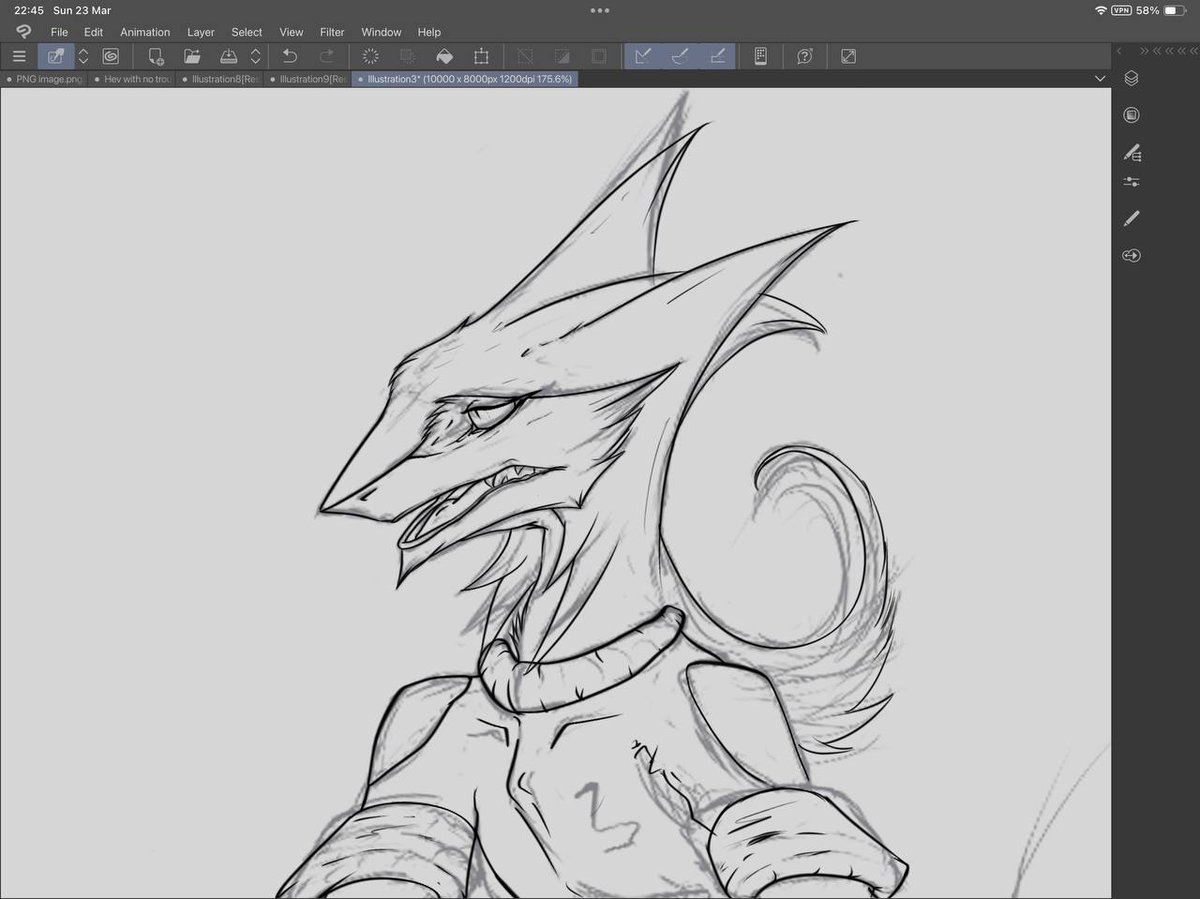Collapse the right dock with single left arrow
The image size is (1200, 899).
click(x=1119, y=50)
